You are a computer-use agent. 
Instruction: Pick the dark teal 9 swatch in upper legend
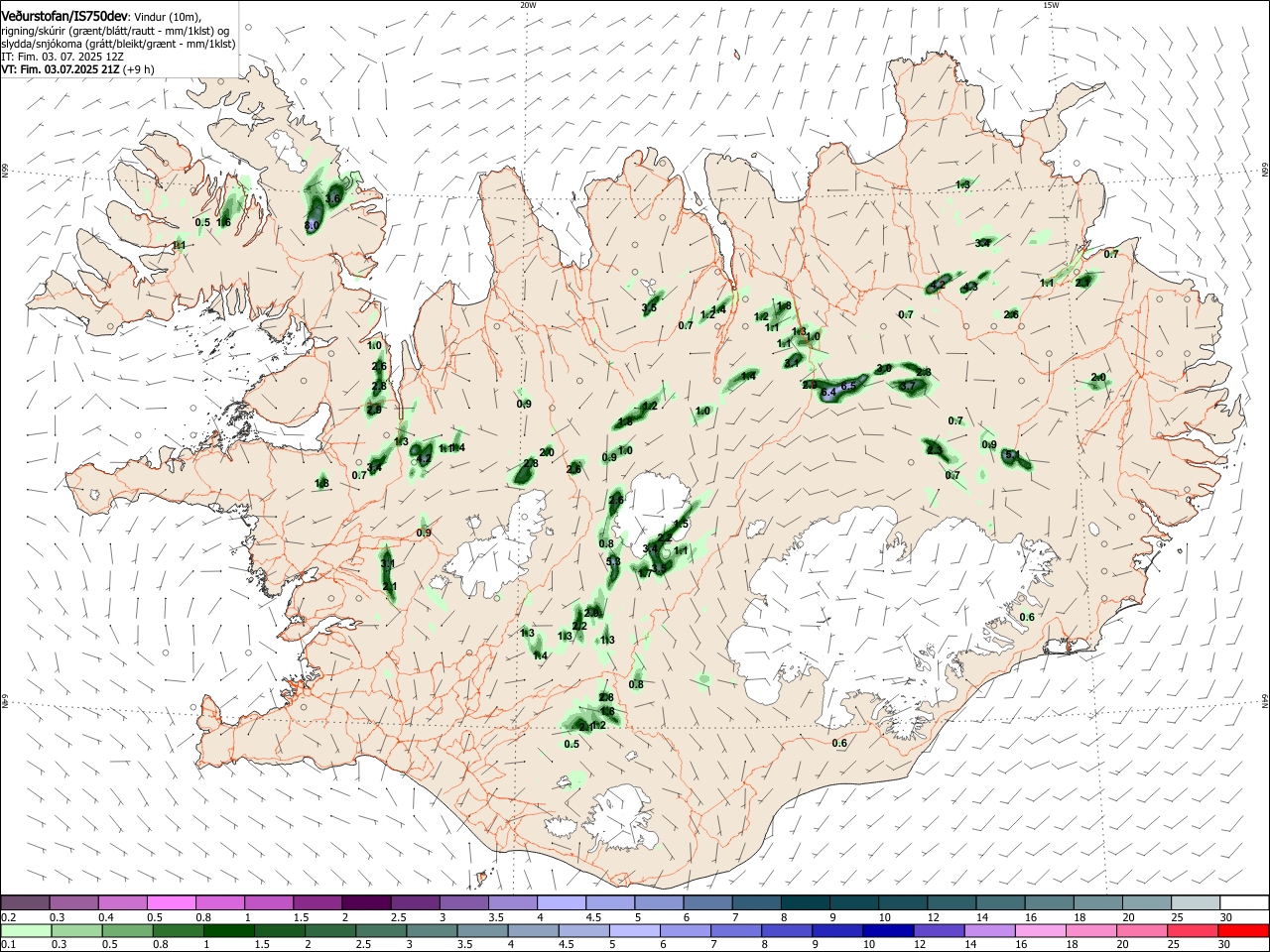[853, 903]
